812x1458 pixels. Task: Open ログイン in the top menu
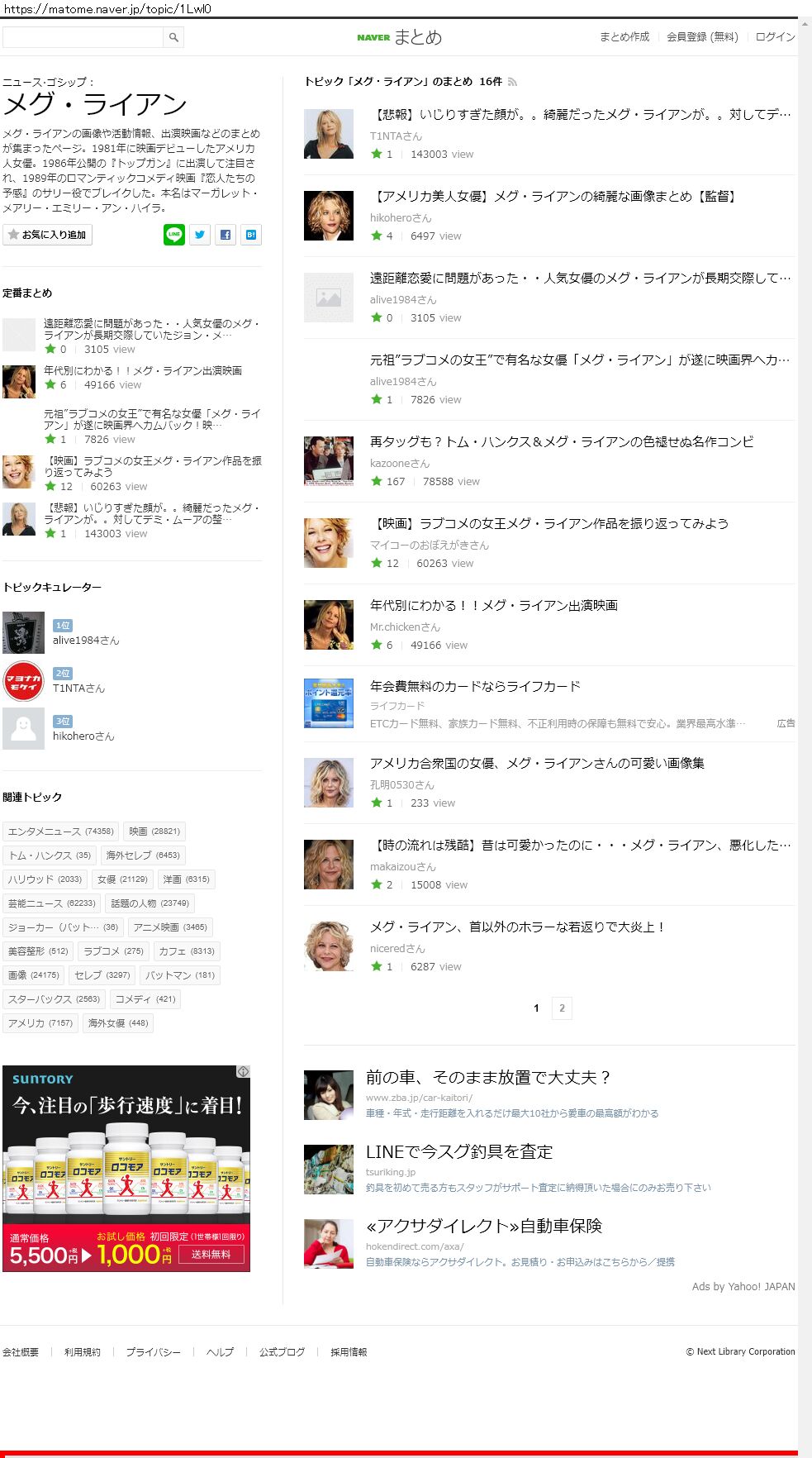[775, 37]
